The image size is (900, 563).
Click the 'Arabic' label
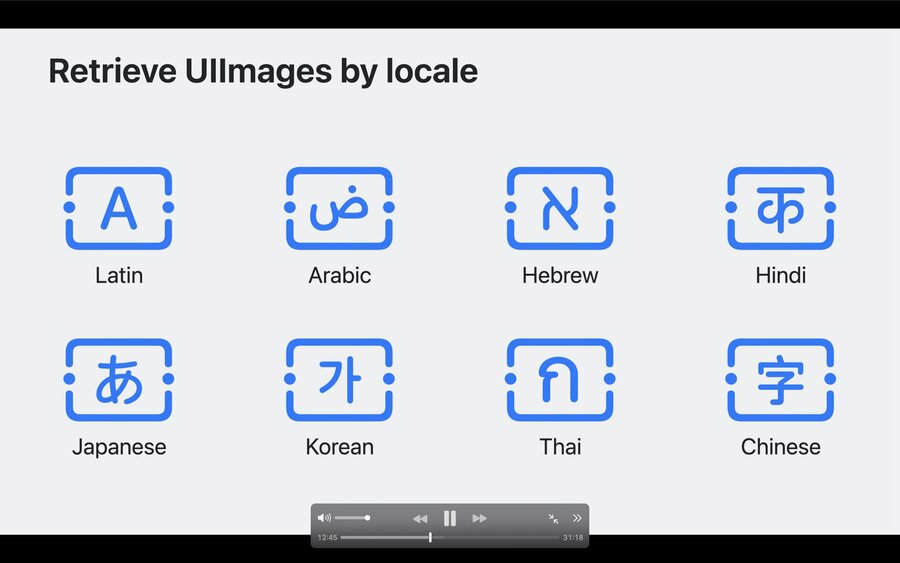(x=340, y=275)
